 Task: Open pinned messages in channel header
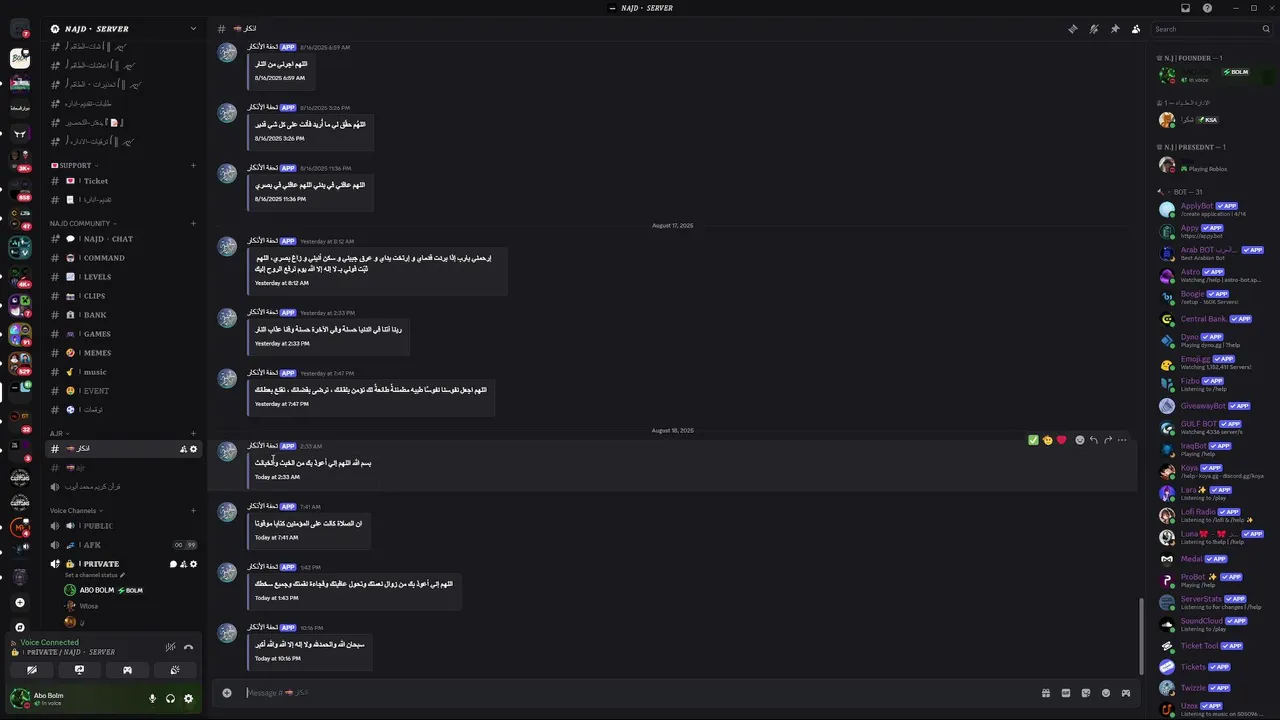[1115, 29]
